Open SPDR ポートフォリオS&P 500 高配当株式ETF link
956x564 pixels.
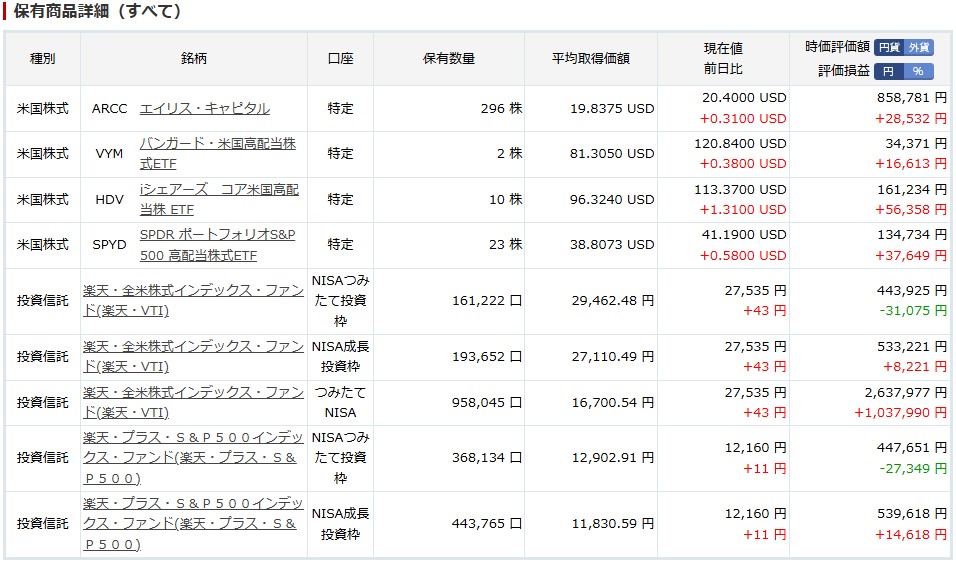(218, 245)
